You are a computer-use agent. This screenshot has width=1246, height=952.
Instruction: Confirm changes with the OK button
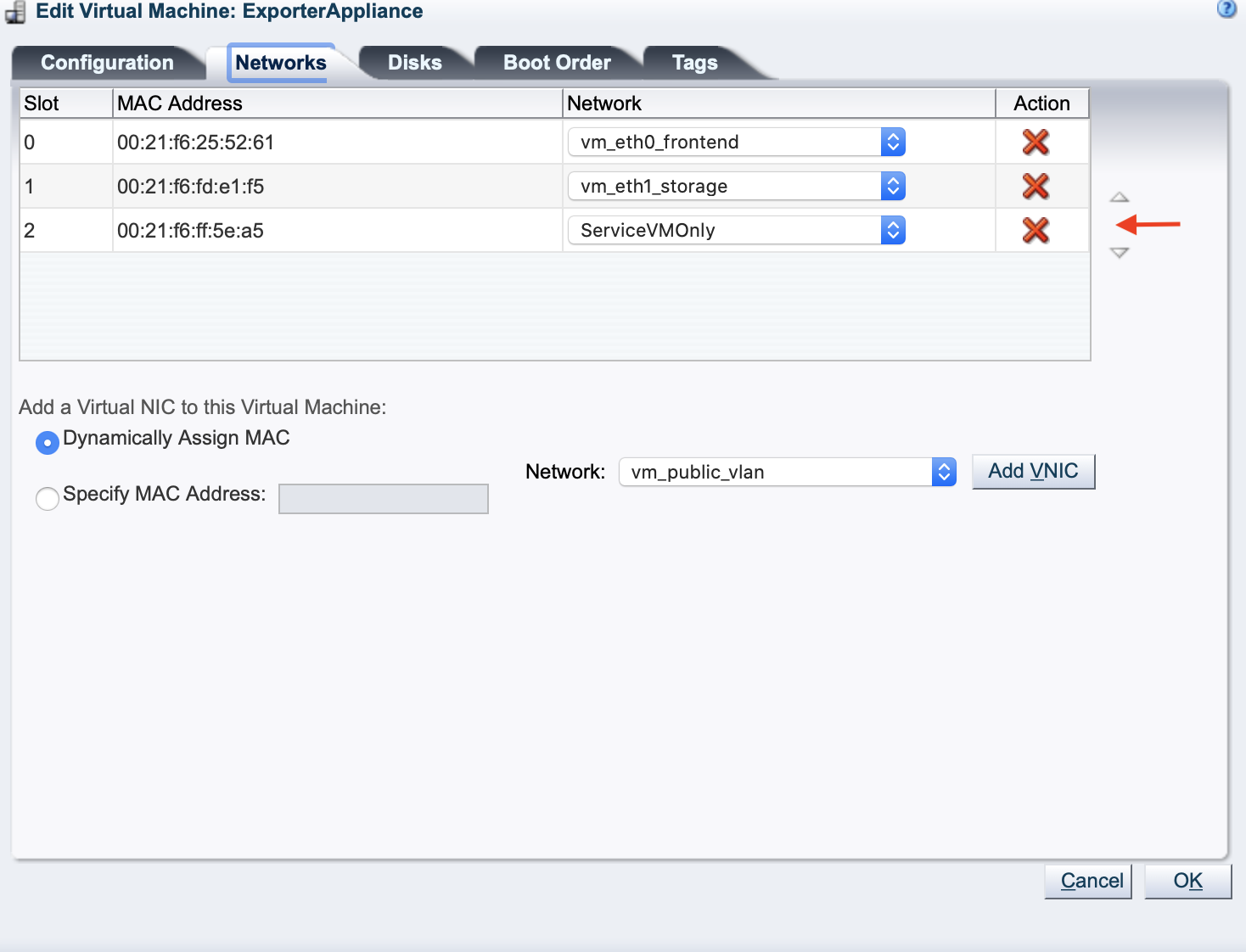coord(1187,881)
